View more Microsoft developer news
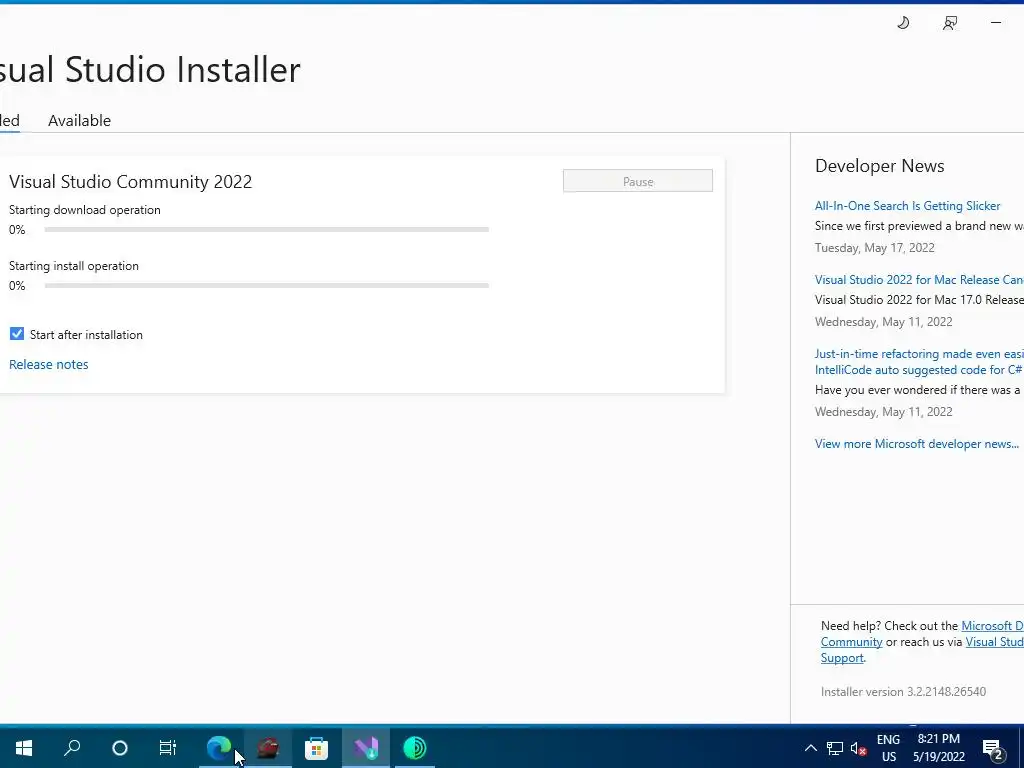 click(x=916, y=443)
